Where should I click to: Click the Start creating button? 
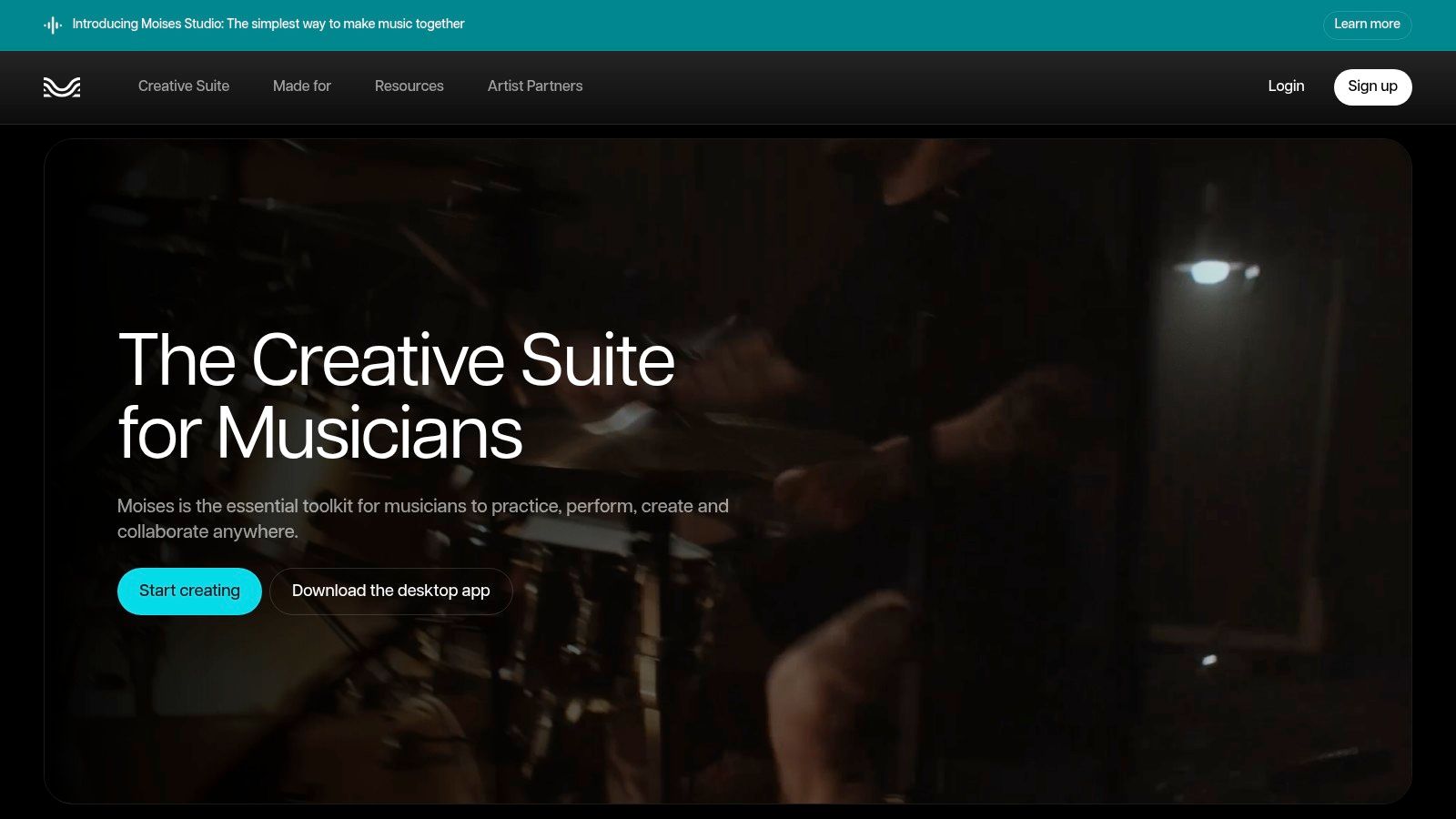189,591
